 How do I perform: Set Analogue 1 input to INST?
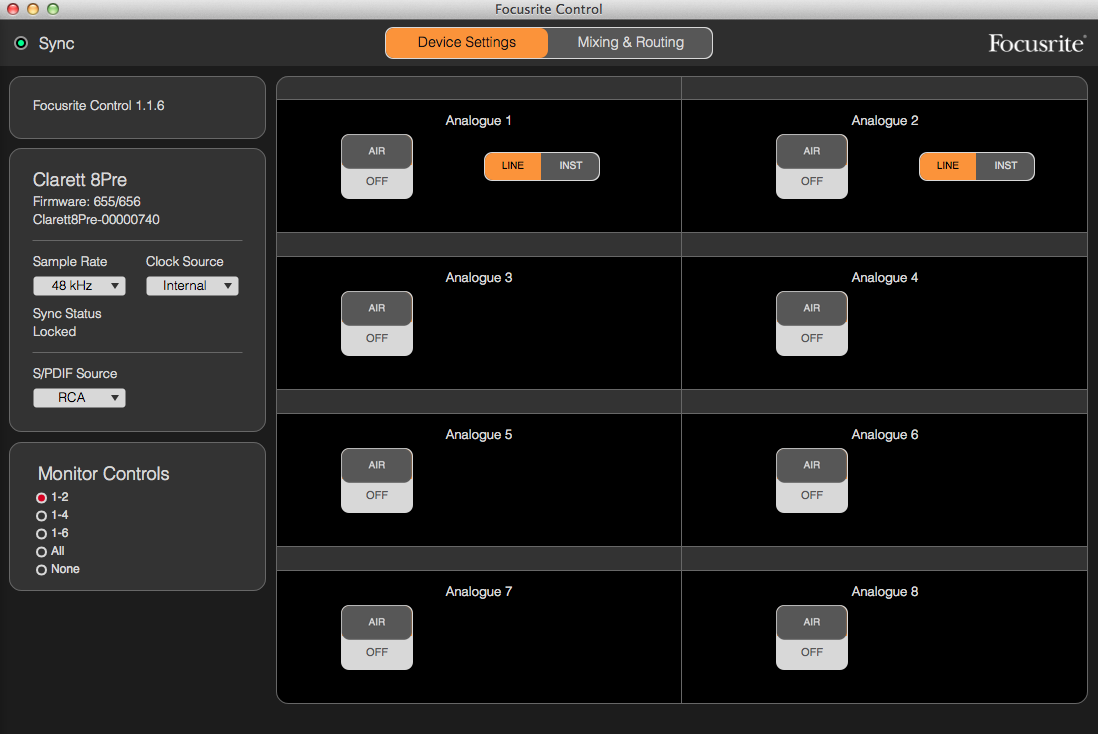[x=570, y=166]
